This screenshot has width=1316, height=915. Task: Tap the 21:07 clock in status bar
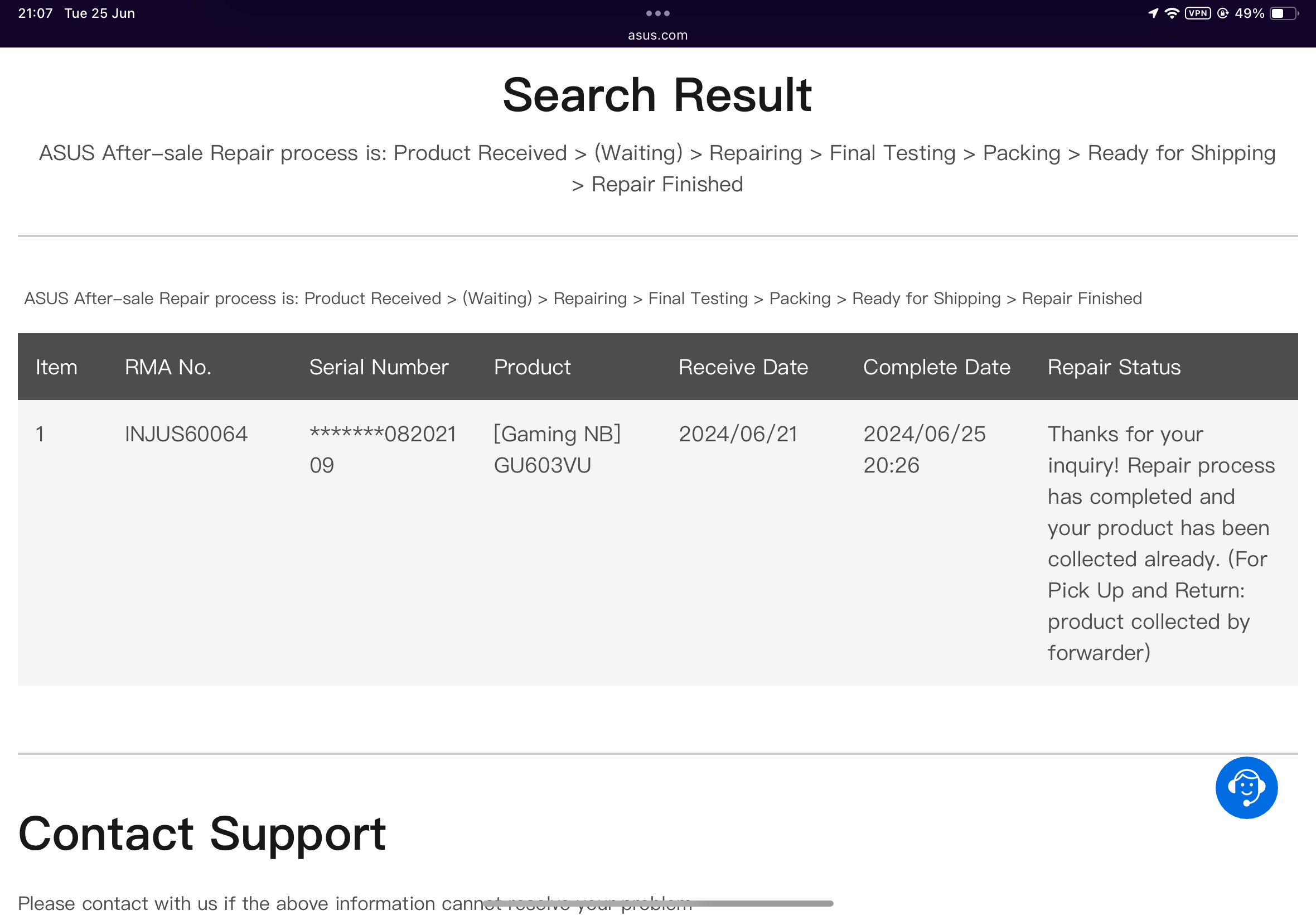pos(36,13)
